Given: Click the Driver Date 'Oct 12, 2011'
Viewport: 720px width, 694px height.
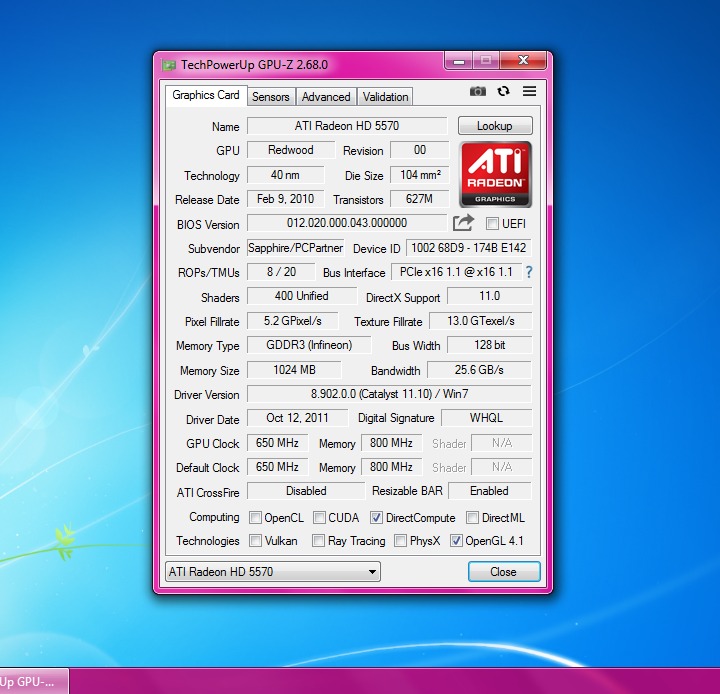Looking at the screenshot, I should pyautogui.click(x=298, y=418).
